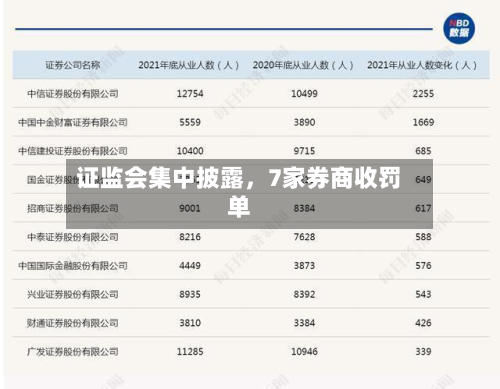Click the value 10499

(x=304, y=94)
